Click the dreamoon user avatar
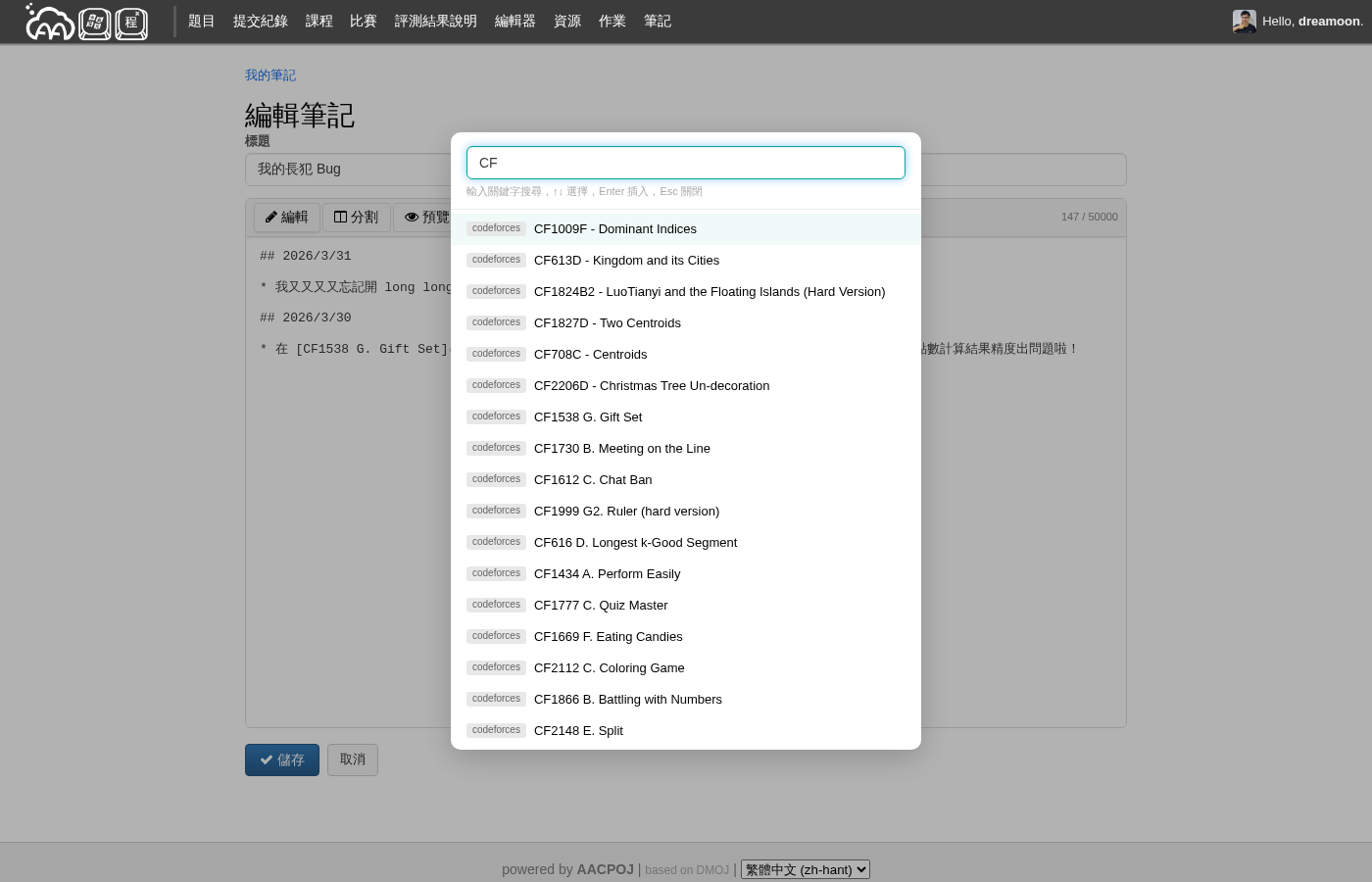This screenshot has width=1372, height=882. click(1244, 22)
